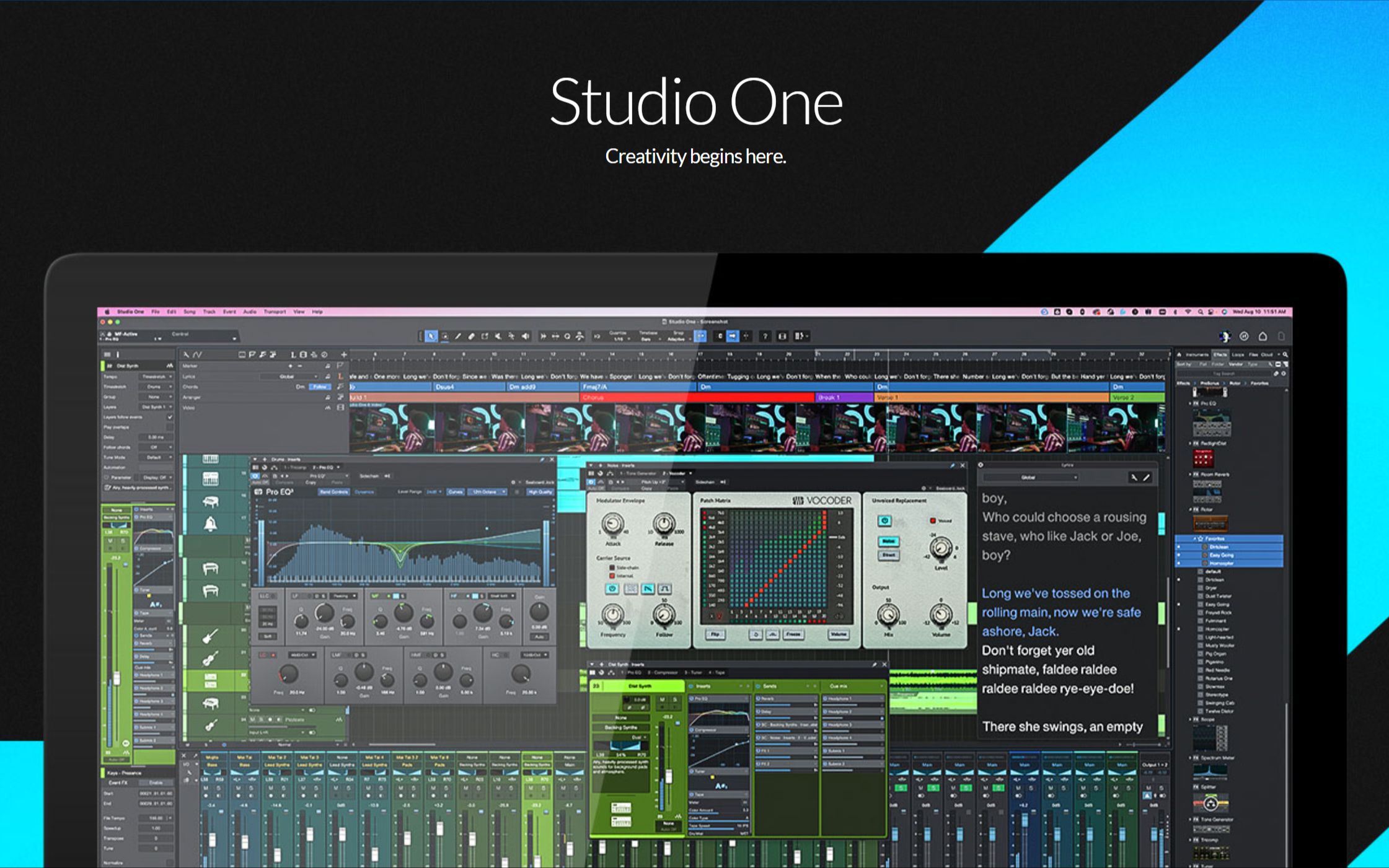The image size is (1389, 868).
Task: Click the macOS Spotlight search icon
Action: click(x=1201, y=312)
